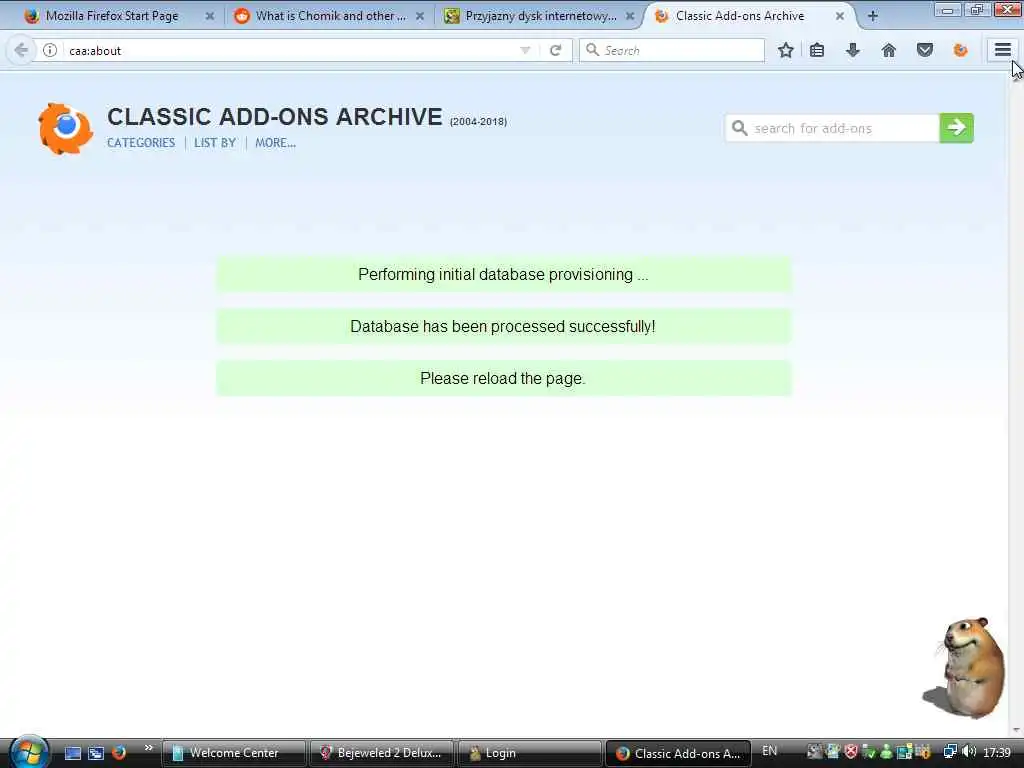
Task: Open the Firefox hamburger menu
Action: (x=1003, y=50)
